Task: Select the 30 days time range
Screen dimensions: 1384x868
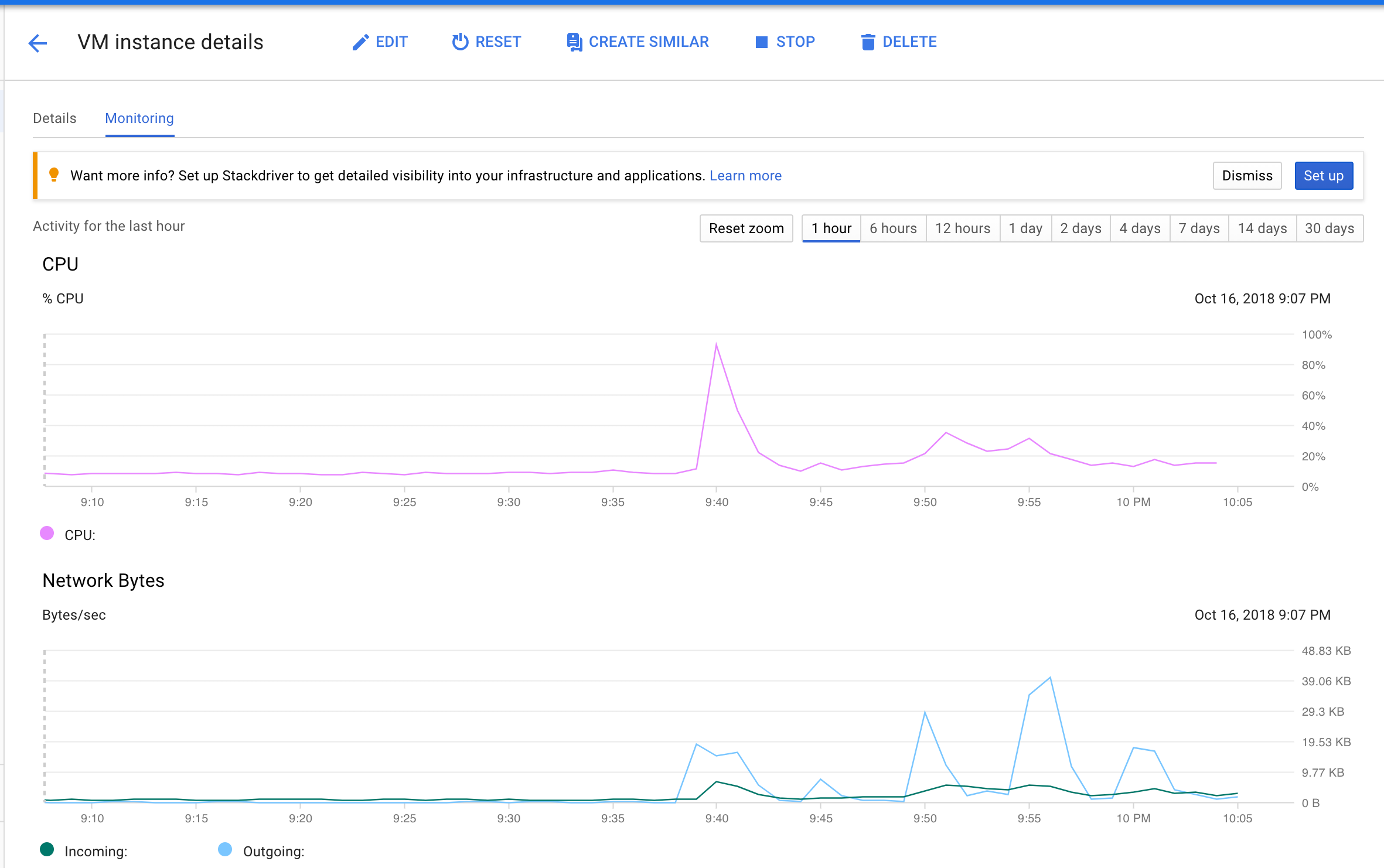Action: tap(1330, 228)
